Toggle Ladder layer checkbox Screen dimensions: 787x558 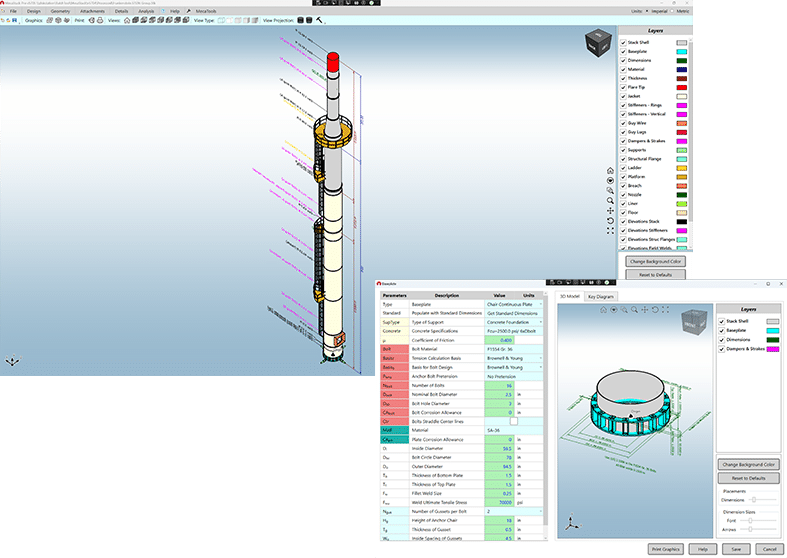click(x=623, y=168)
